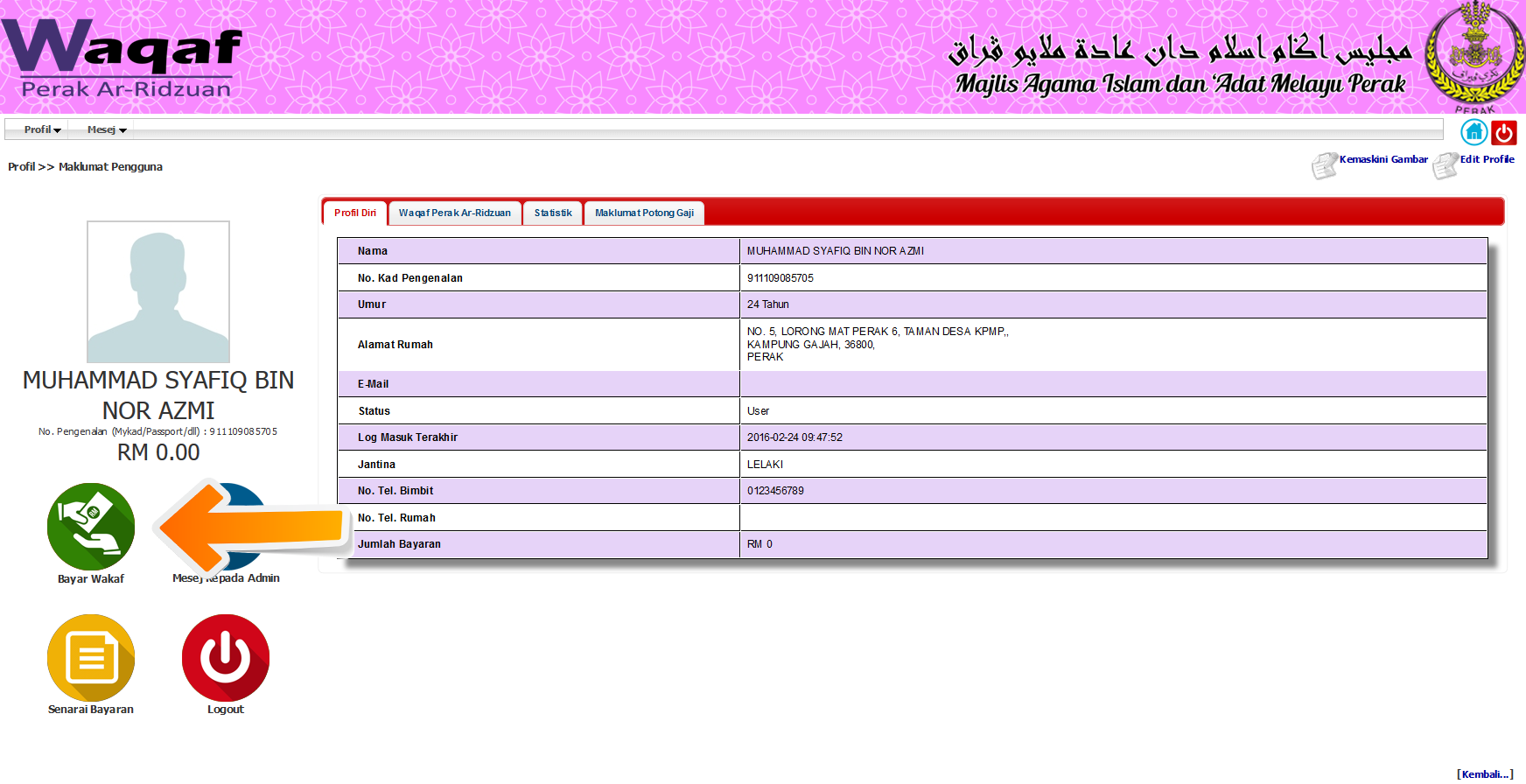1526x784 pixels.
Task: Click the Jantina value LELAKI
Action: point(765,465)
